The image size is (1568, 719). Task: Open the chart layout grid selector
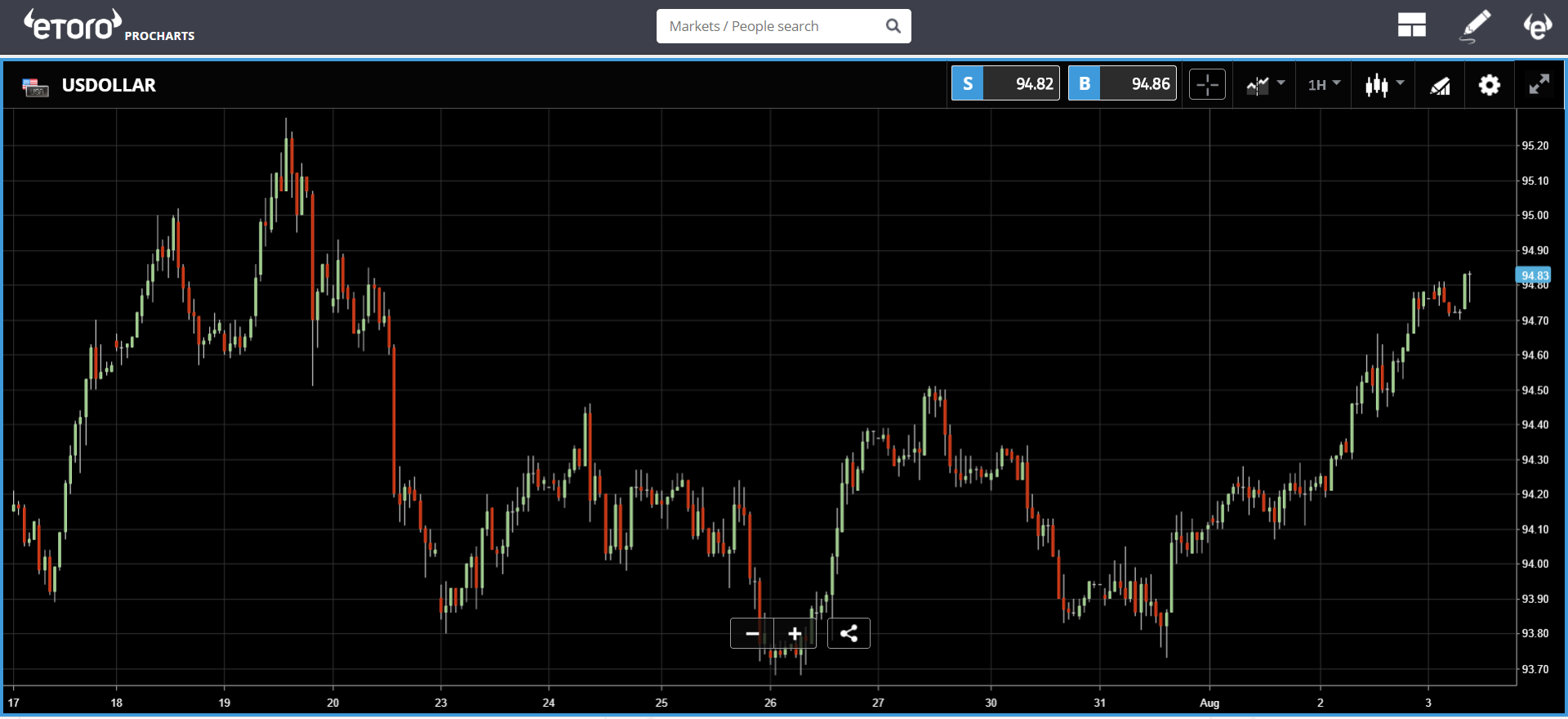tap(1411, 25)
